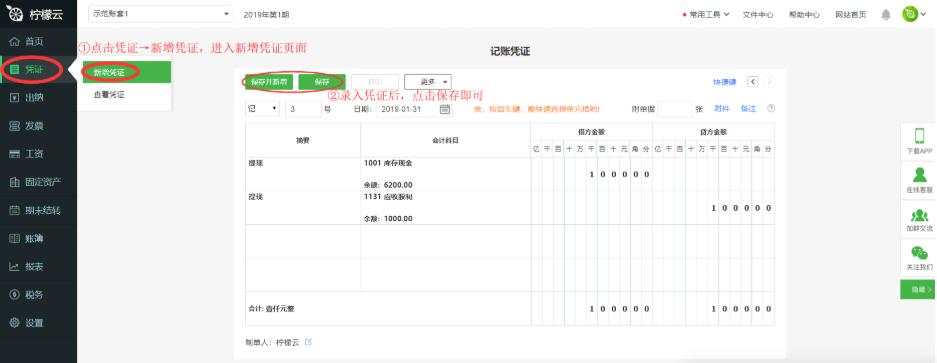937x363 pixels.
Task: Click the empty third row summary cell
Action: [303, 242]
